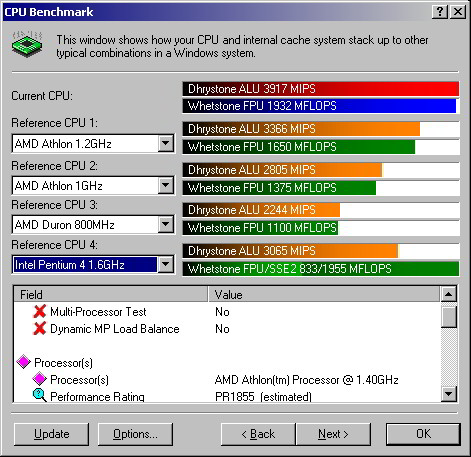471x457 pixels.
Task: Click the Update button
Action: coord(52,434)
